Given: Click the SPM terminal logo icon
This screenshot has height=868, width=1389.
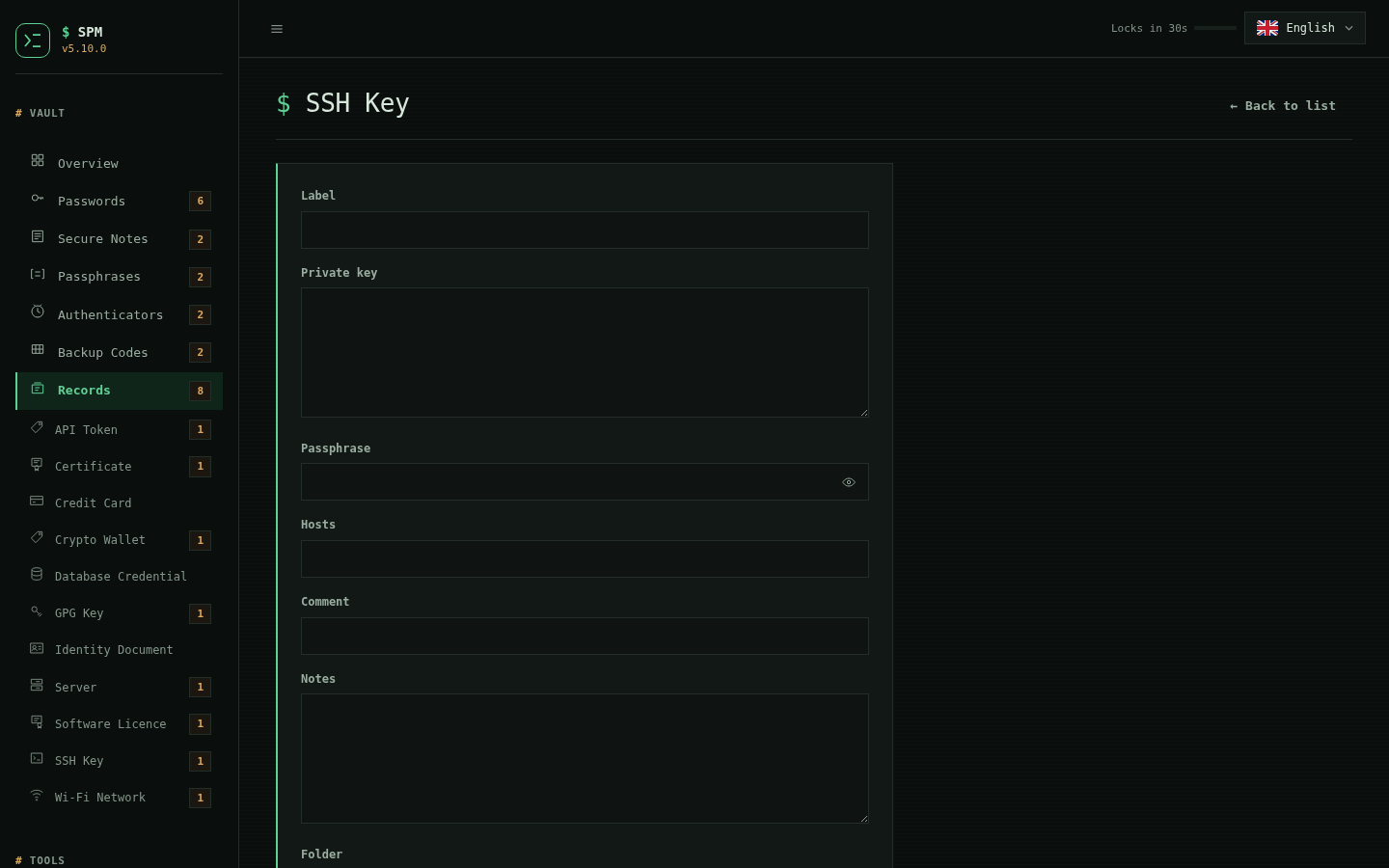Looking at the screenshot, I should [33, 41].
